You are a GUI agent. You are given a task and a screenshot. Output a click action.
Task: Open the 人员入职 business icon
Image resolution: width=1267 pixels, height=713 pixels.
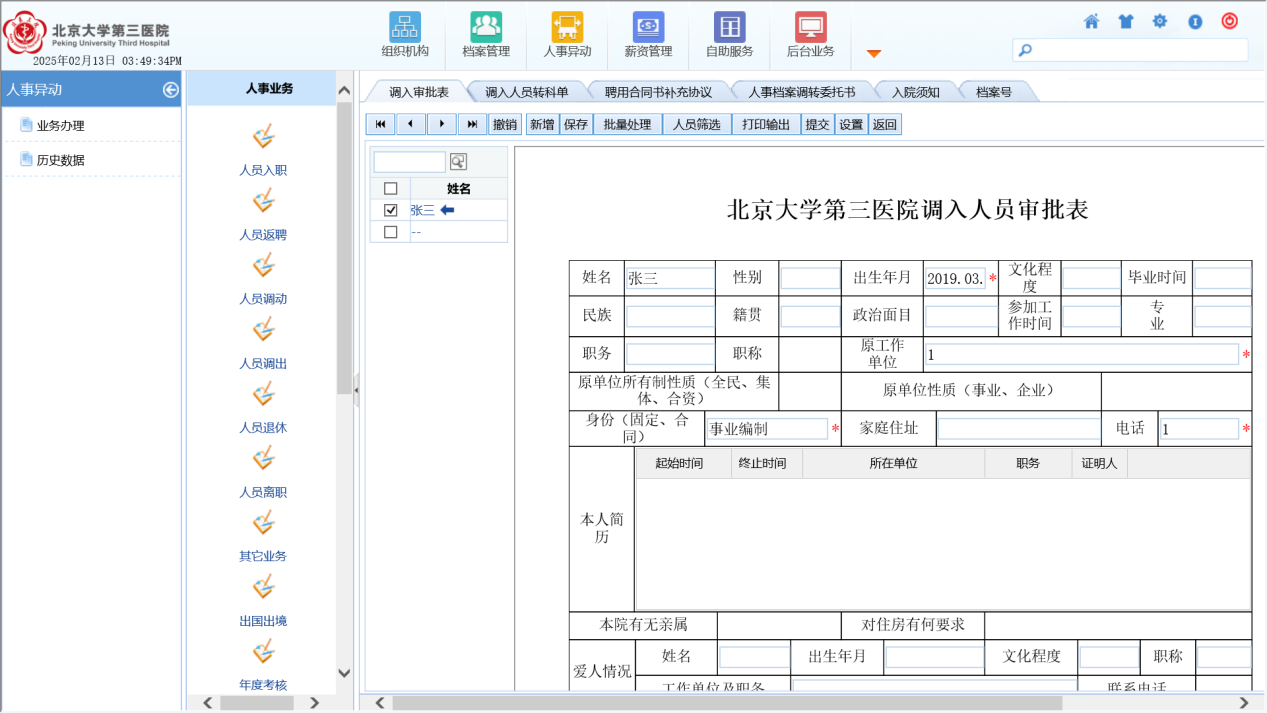point(263,137)
